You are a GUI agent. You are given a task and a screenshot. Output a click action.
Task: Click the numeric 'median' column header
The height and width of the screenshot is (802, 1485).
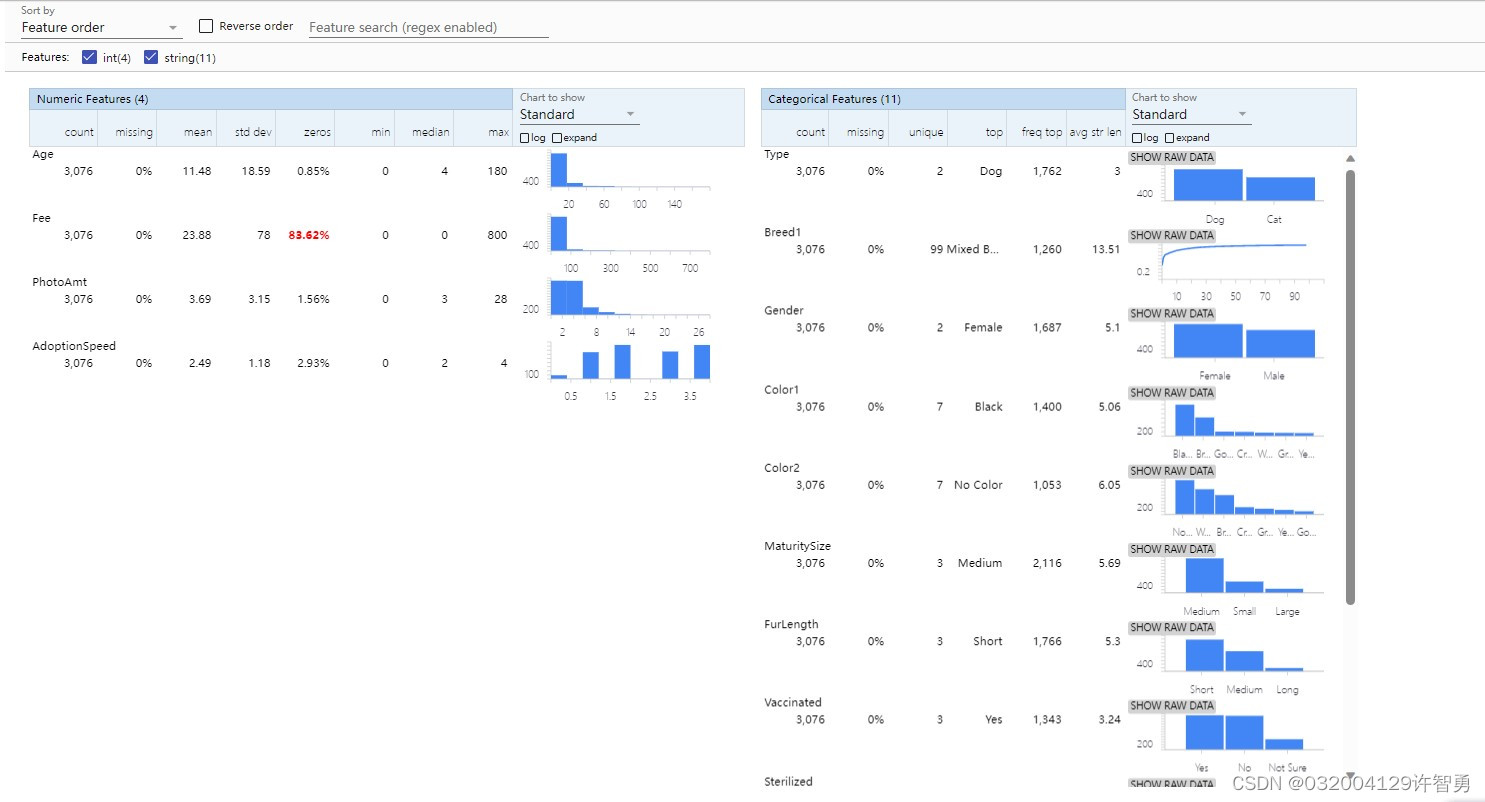pyautogui.click(x=433, y=132)
